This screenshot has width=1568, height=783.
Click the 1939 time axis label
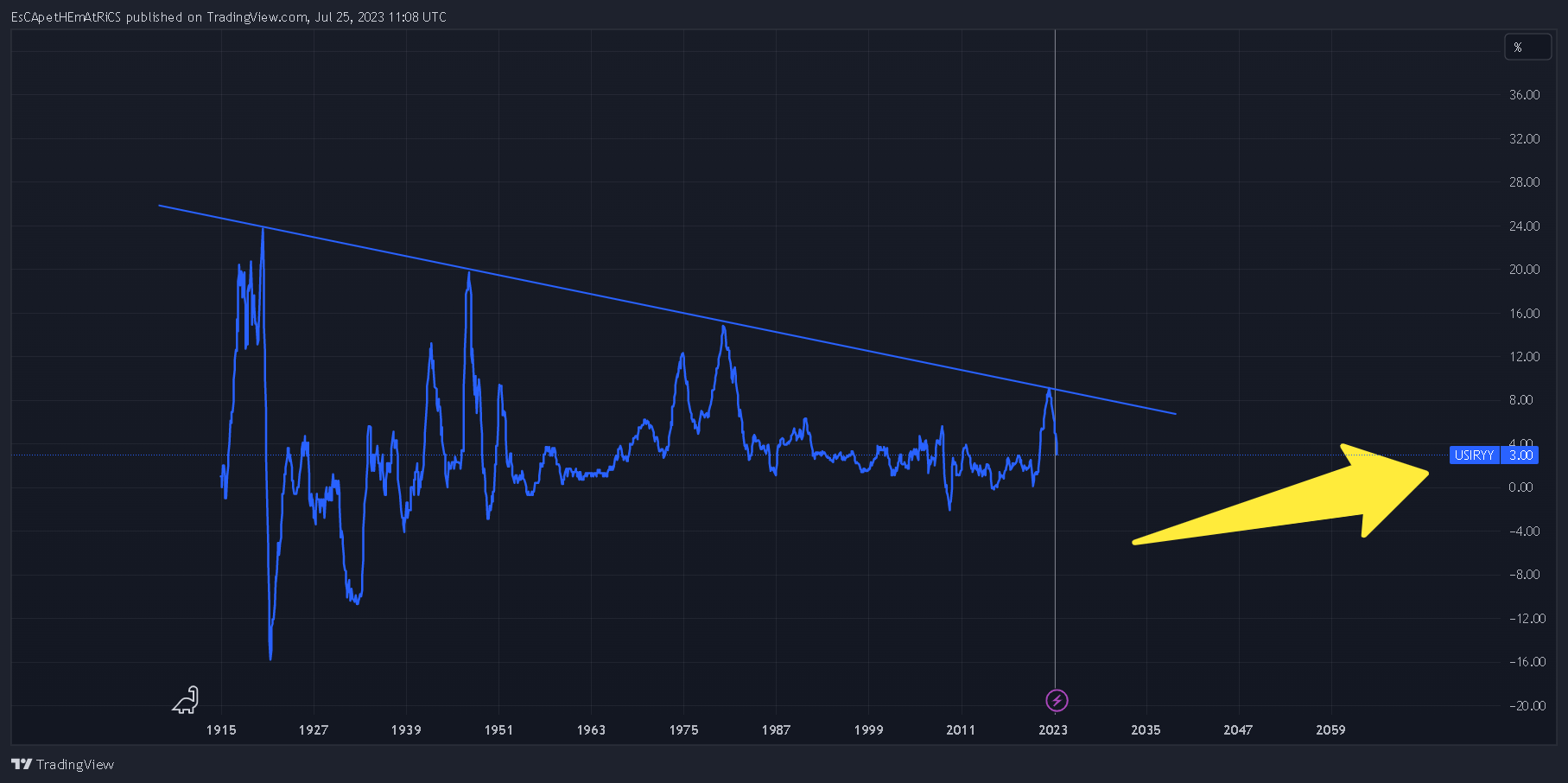406,730
